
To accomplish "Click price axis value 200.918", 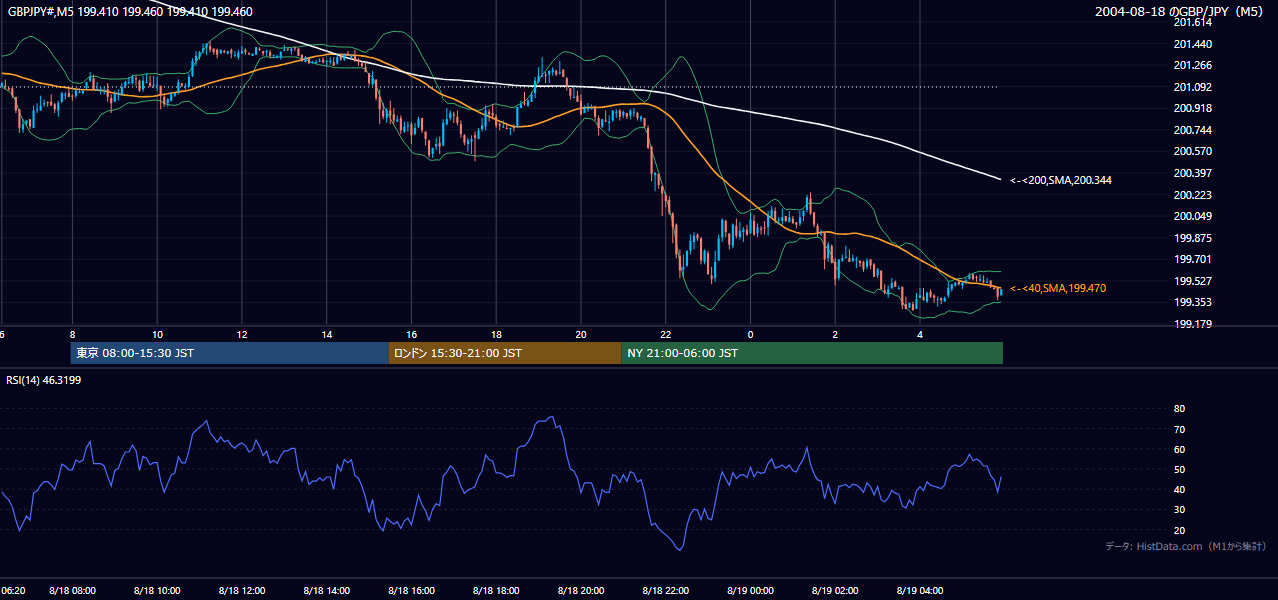I will pyautogui.click(x=1193, y=108).
